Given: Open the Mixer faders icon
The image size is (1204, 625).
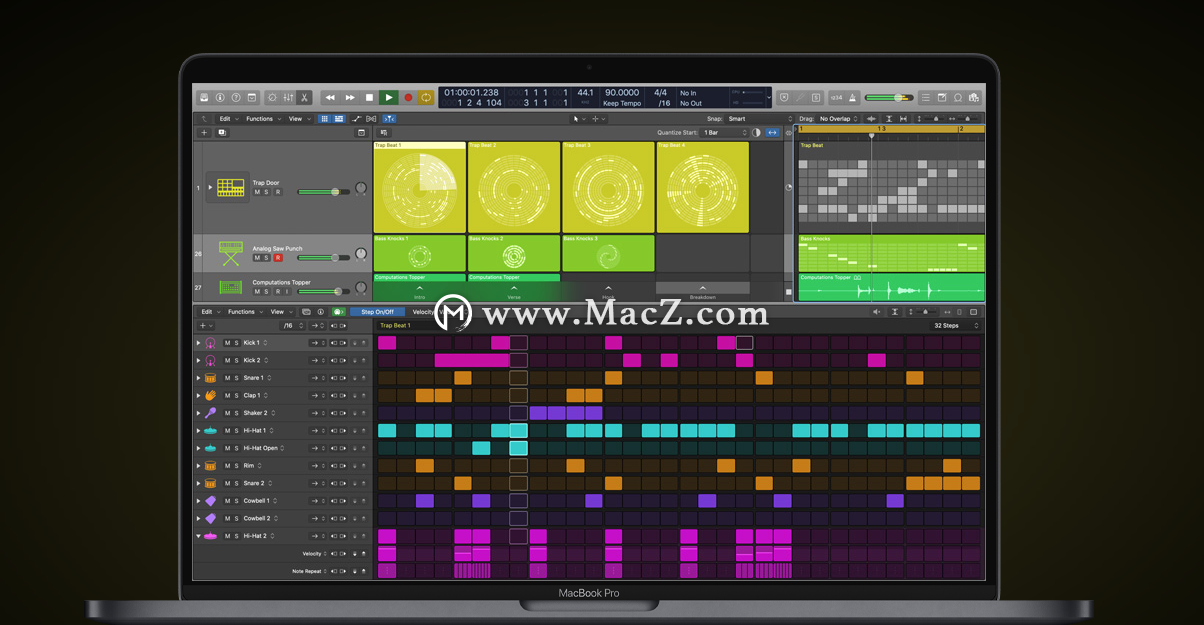Looking at the screenshot, I should (288, 97).
